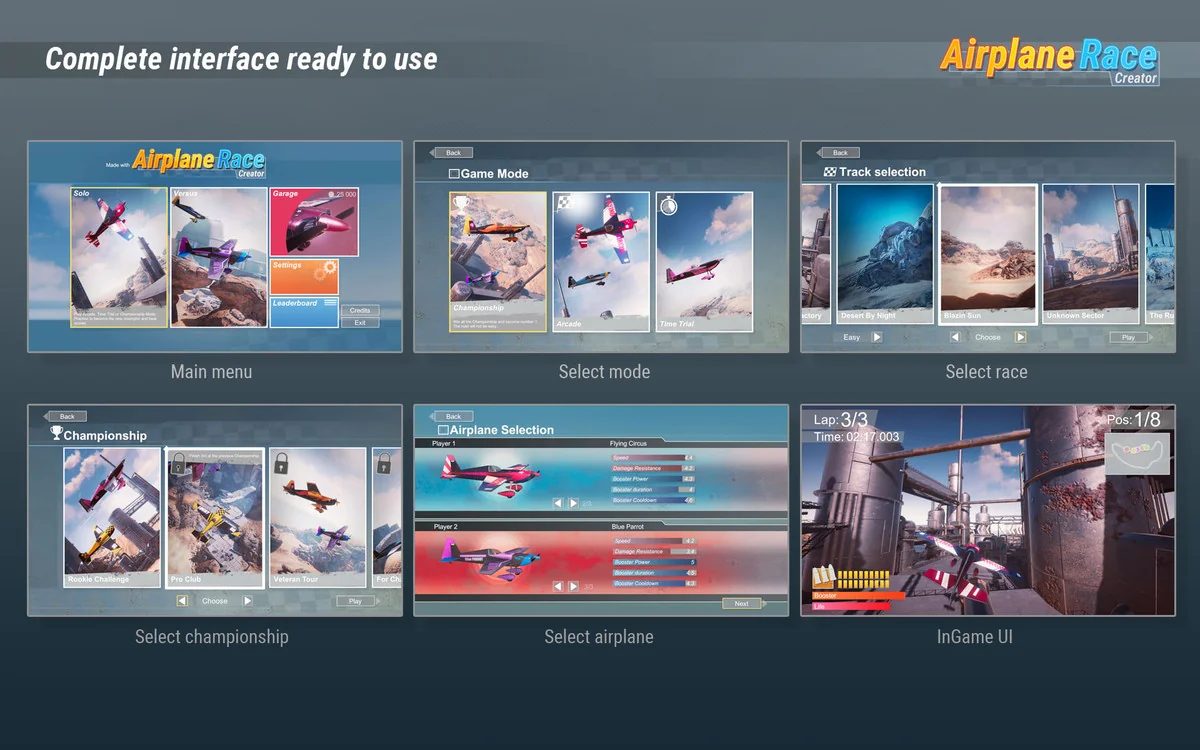Pick the Time Trial stopwatch mode card
The width and height of the screenshot is (1200, 750).
tap(704, 261)
